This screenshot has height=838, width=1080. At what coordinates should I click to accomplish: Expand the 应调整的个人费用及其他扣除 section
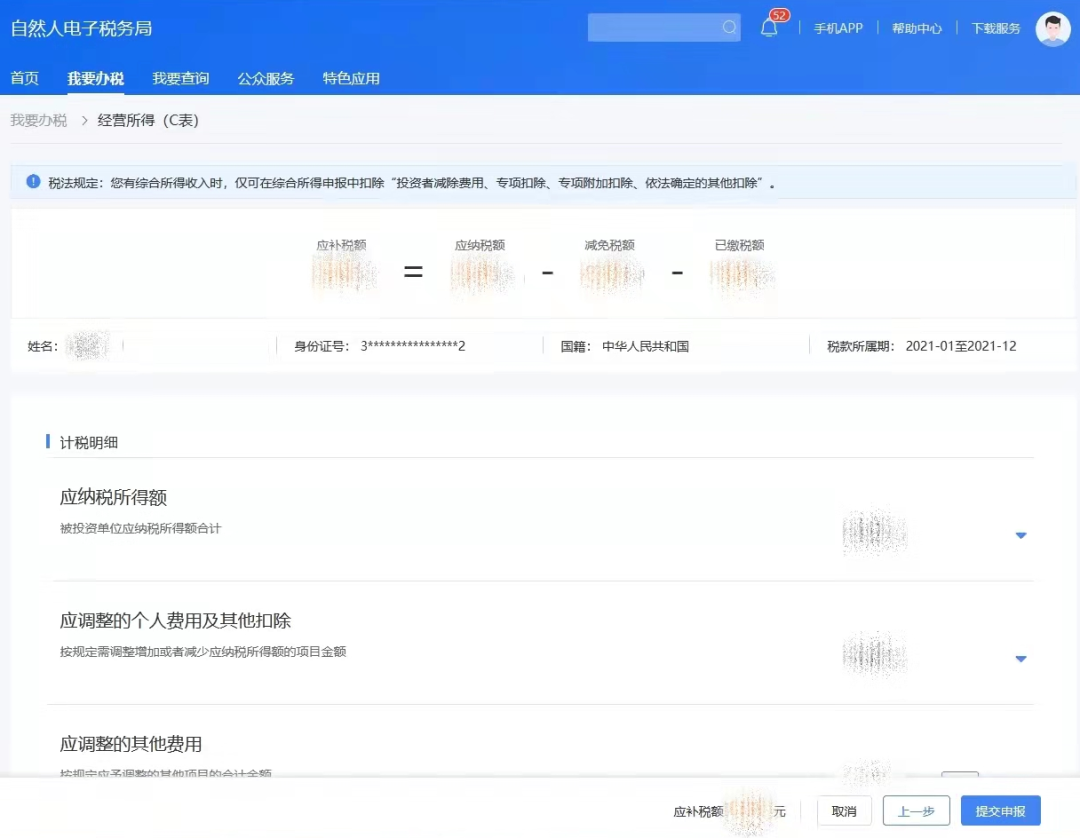click(x=1021, y=659)
